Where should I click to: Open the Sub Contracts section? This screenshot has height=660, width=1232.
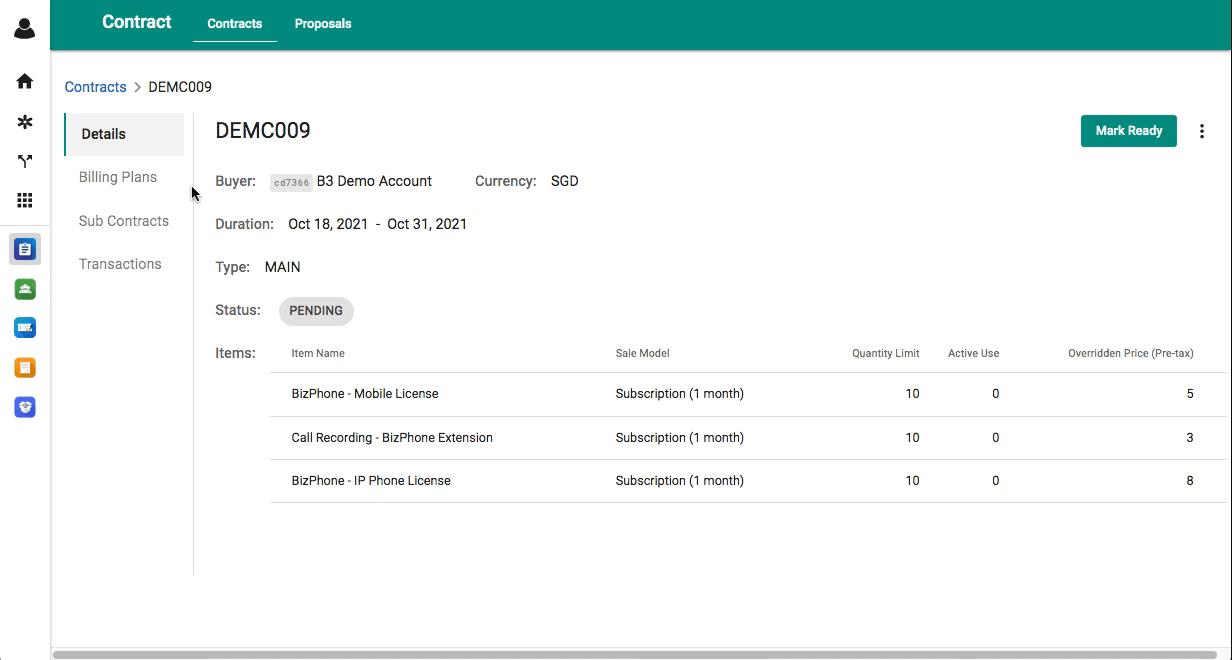(124, 221)
